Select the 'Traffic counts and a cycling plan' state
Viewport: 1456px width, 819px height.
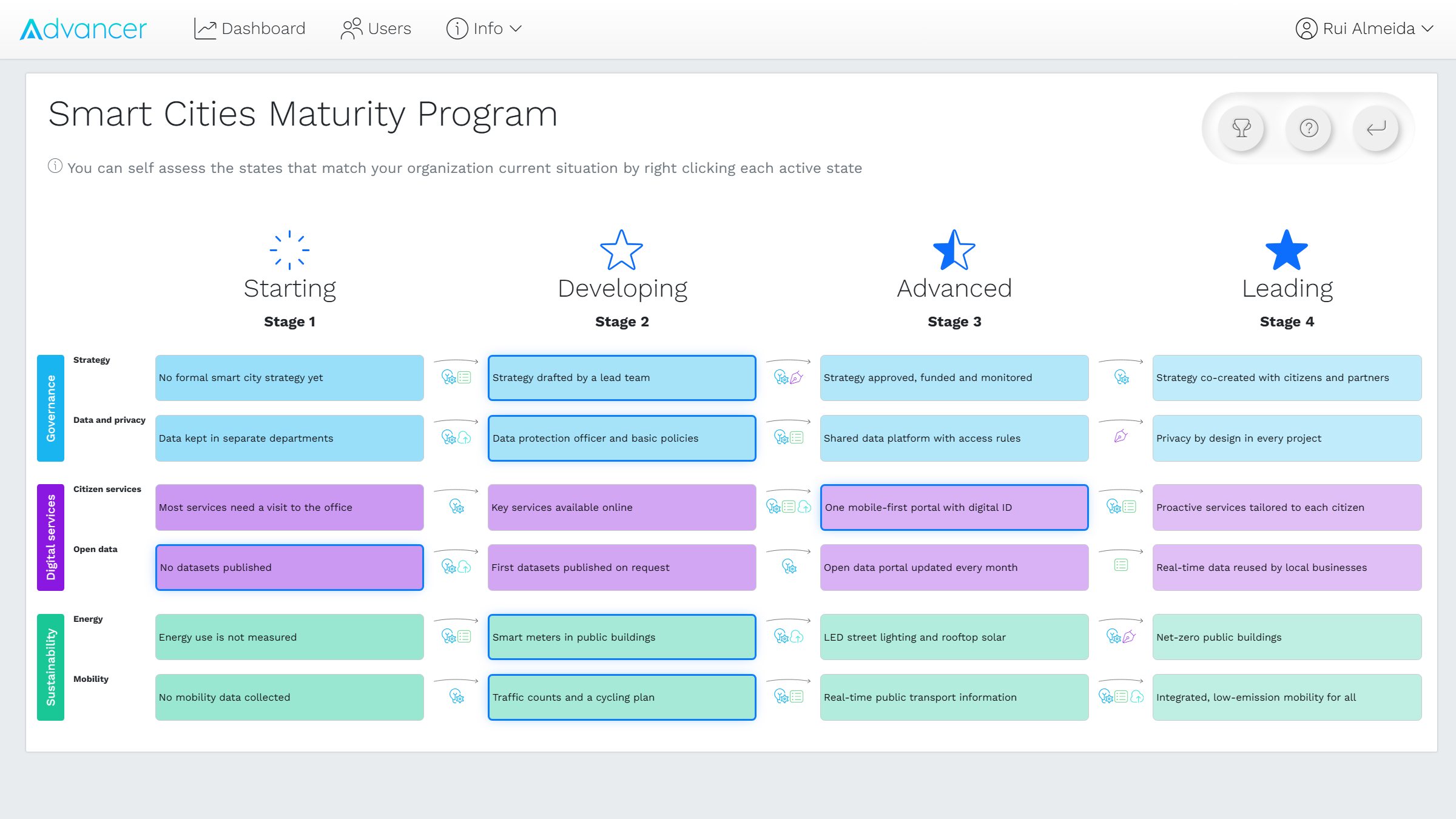pyautogui.click(x=622, y=697)
